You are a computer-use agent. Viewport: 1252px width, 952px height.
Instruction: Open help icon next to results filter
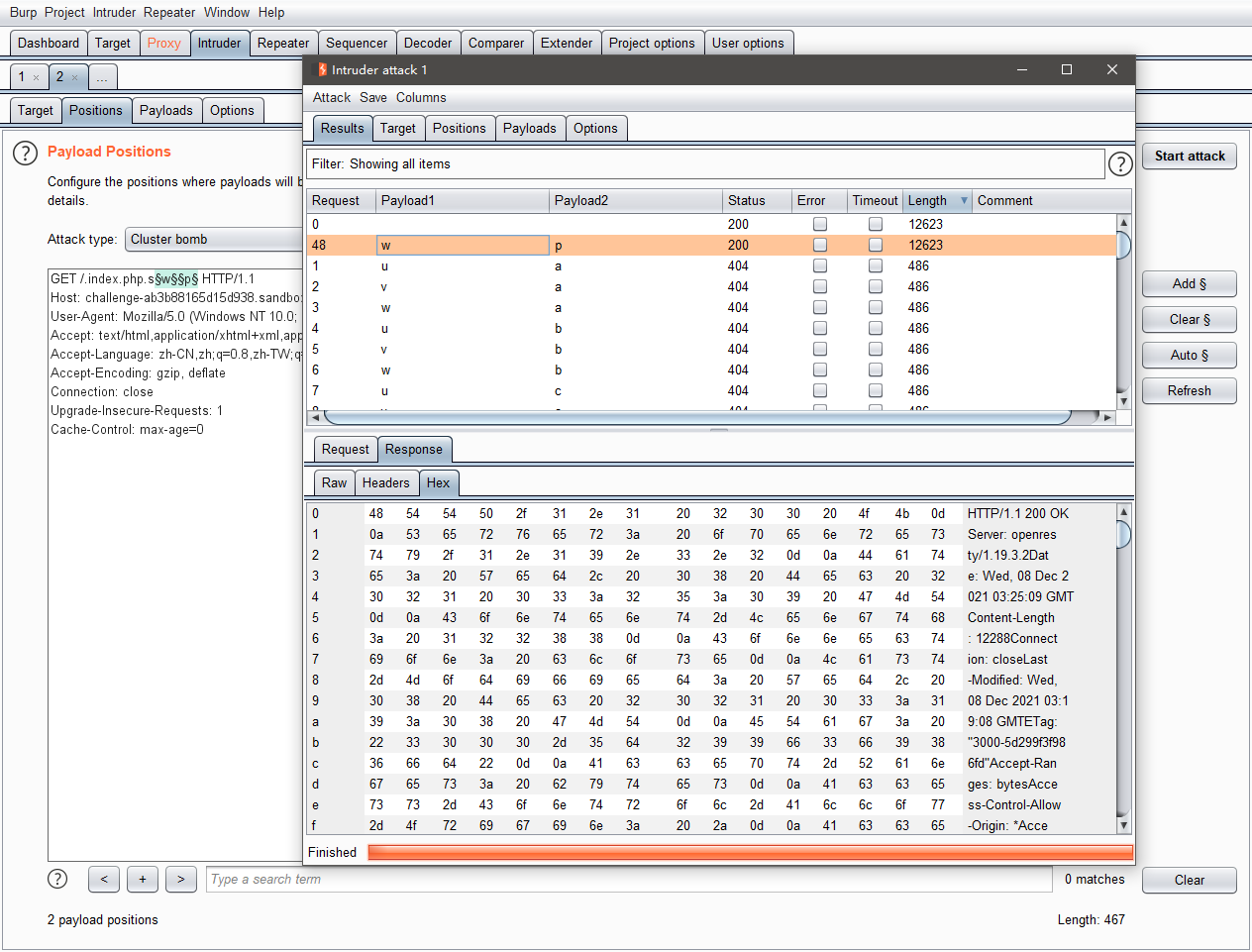pyautogui.click(x=1120, y=164)
